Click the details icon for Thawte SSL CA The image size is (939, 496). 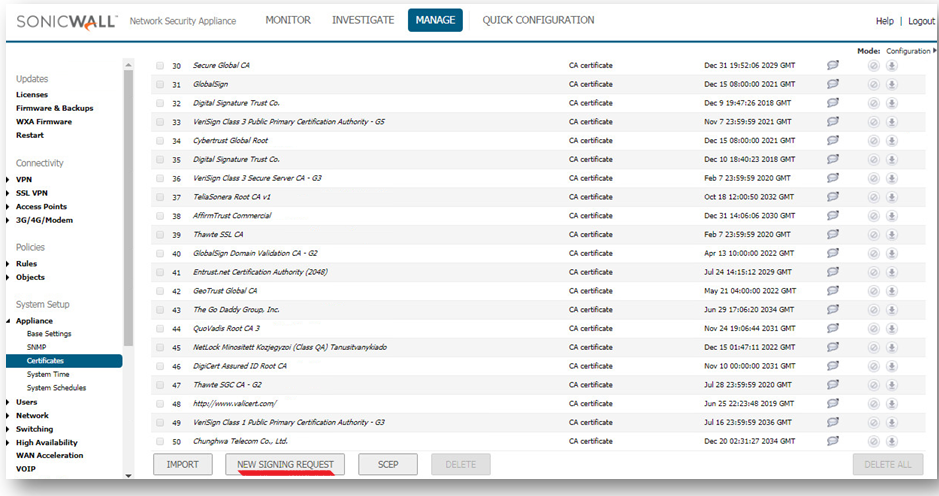(832, 234)
